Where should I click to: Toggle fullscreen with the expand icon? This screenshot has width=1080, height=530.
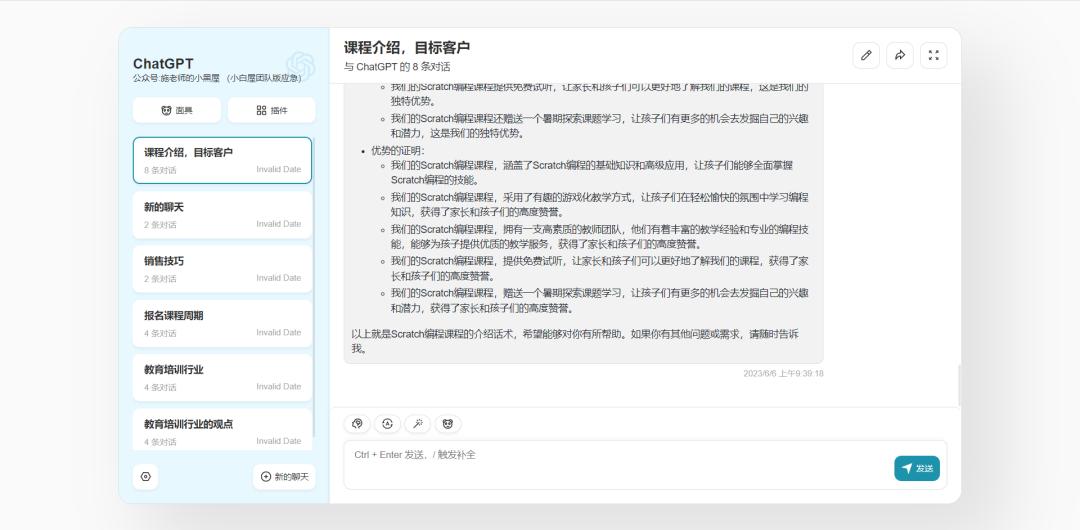coord(933,56)
